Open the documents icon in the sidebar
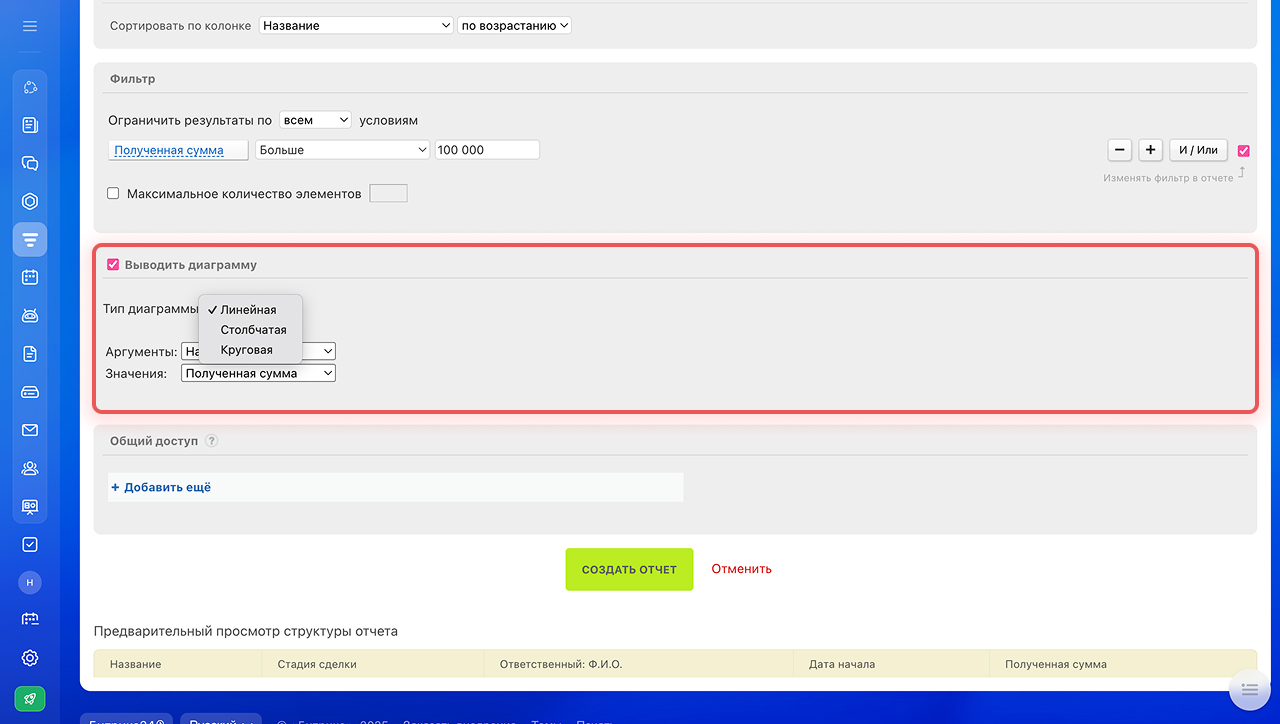This screenshot has height=724, width=1280. (30, 353)
